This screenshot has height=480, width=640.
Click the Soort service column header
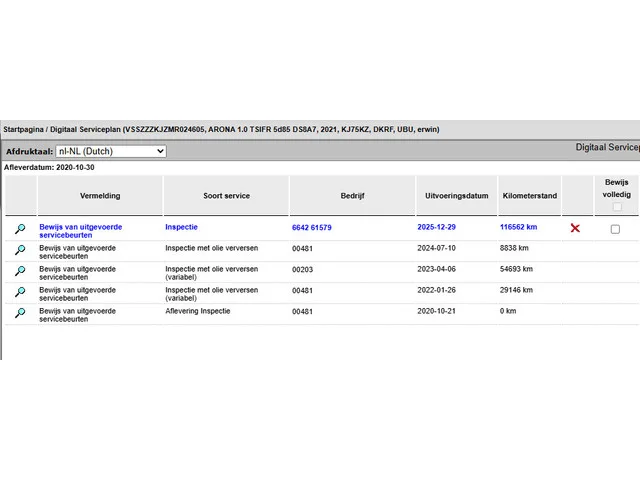click(x=226, y=195)
